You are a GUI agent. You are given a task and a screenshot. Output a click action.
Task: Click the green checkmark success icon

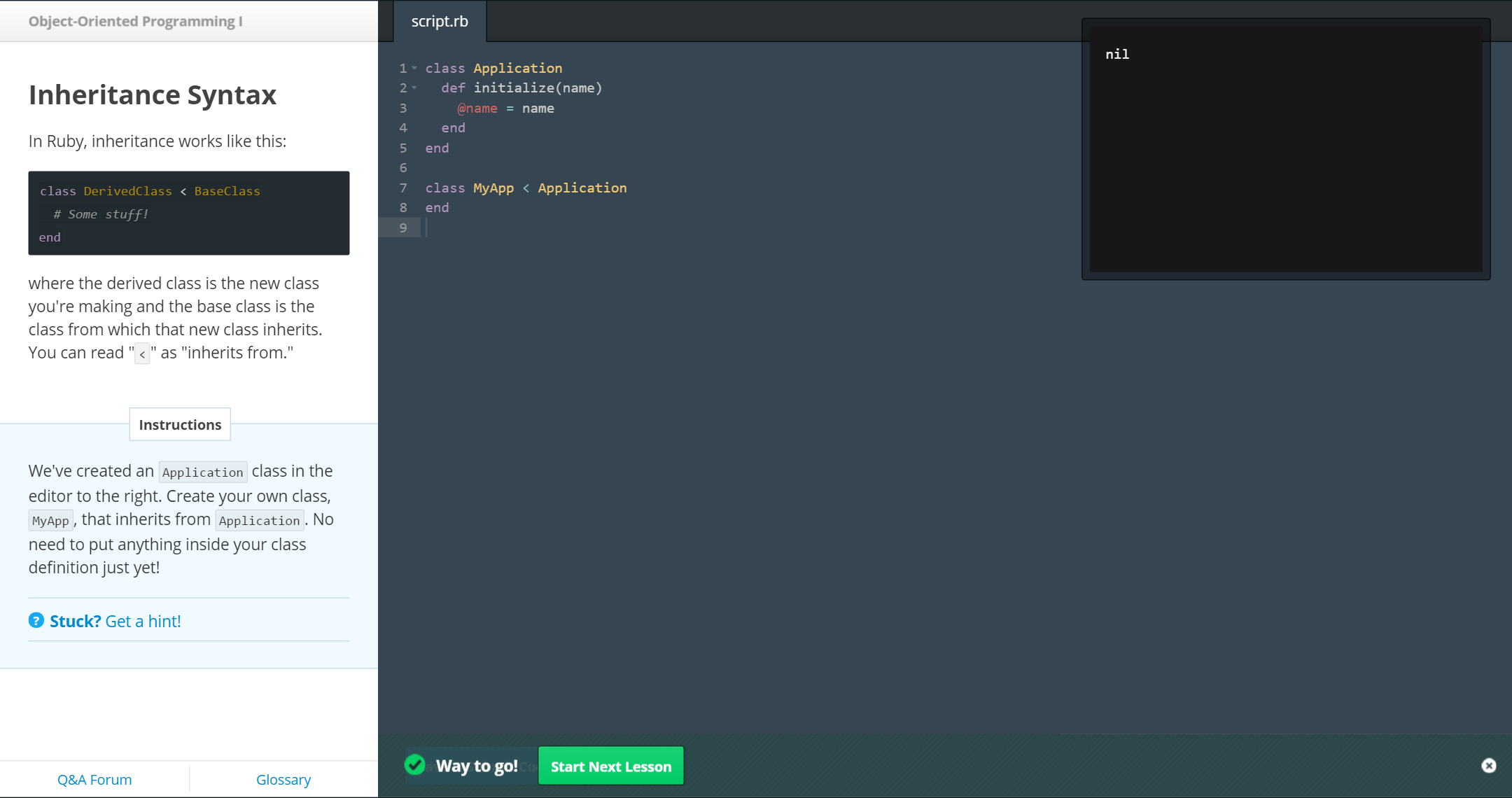click(415, 765)
